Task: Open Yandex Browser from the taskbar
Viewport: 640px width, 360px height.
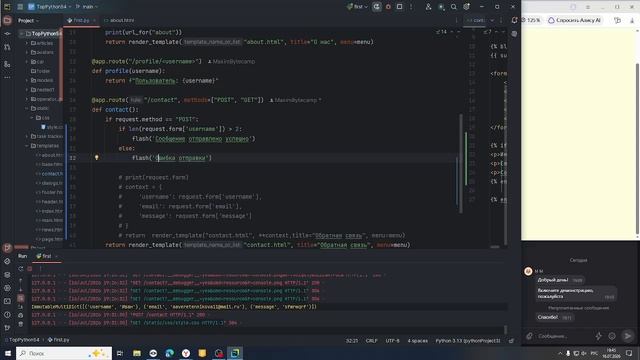Action: coord(186,353)
